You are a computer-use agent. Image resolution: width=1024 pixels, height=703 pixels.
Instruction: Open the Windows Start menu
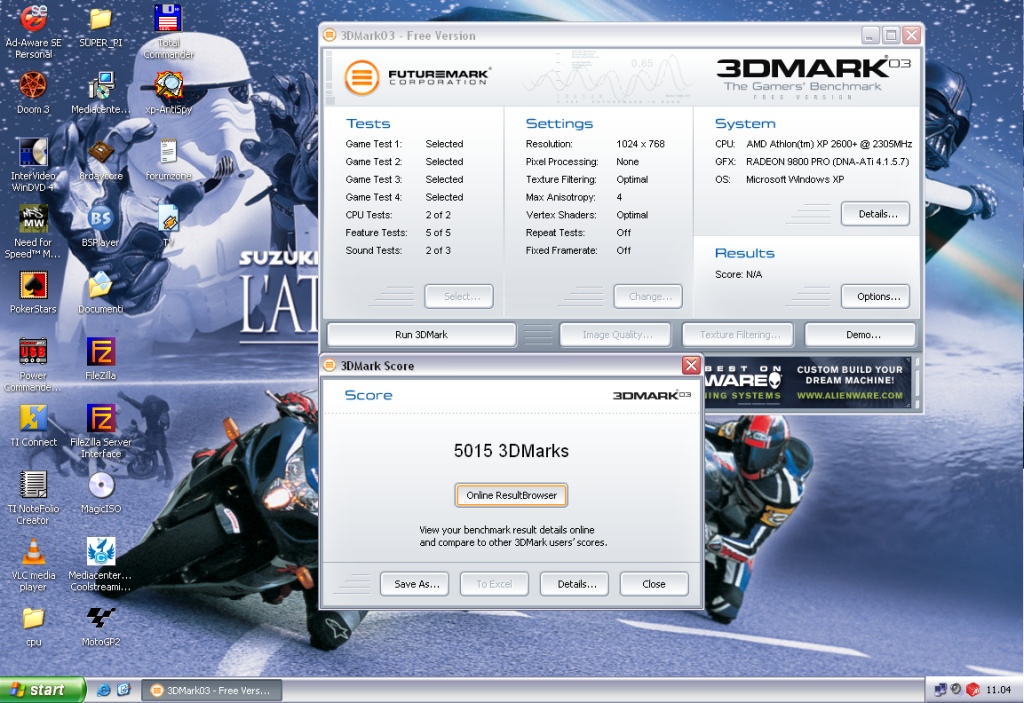coord(37,690)
